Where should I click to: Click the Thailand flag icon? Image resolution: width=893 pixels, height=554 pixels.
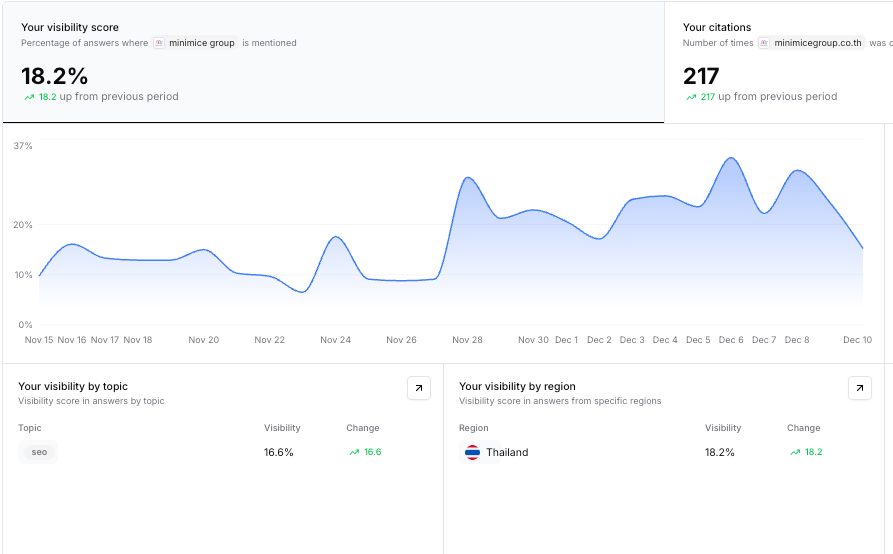[x=472, y=452]
